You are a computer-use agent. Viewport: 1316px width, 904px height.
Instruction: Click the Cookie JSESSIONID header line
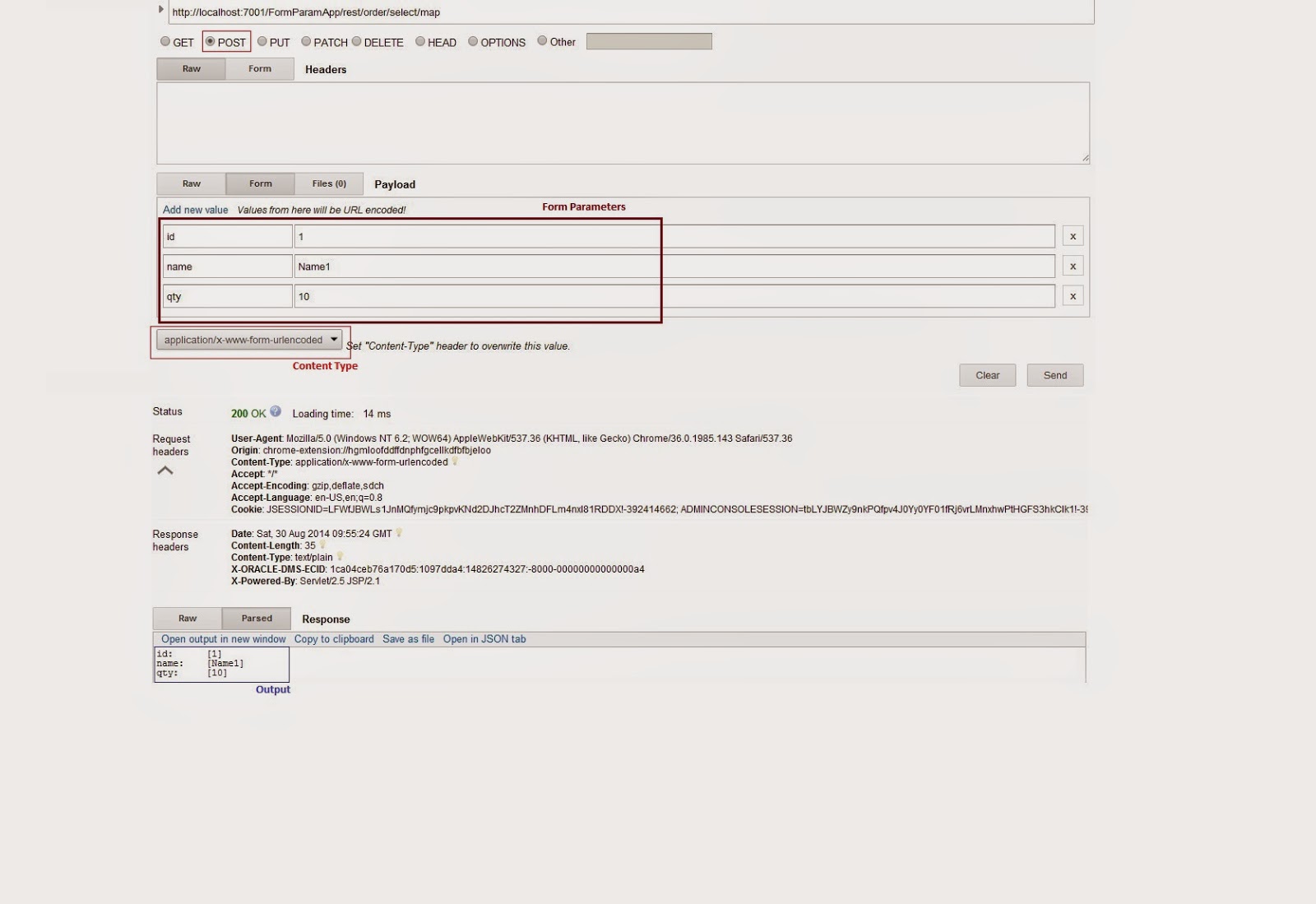(660, 509)
